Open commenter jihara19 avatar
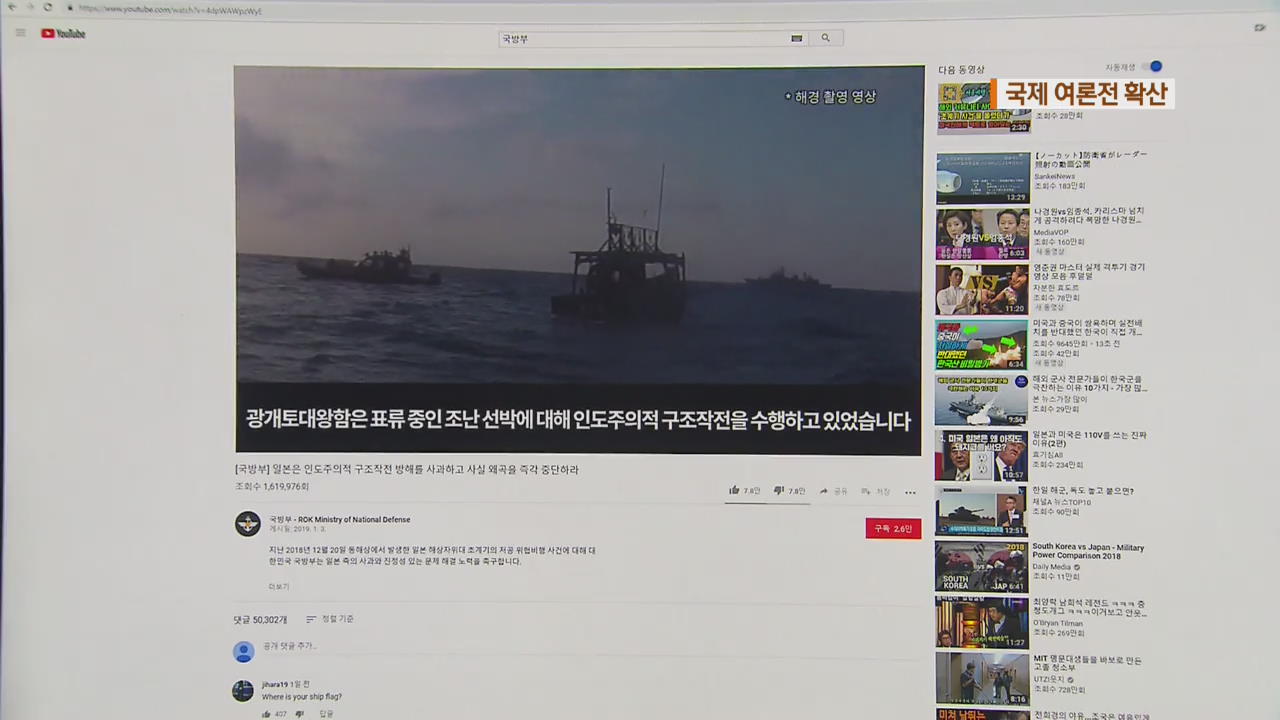 243,691
